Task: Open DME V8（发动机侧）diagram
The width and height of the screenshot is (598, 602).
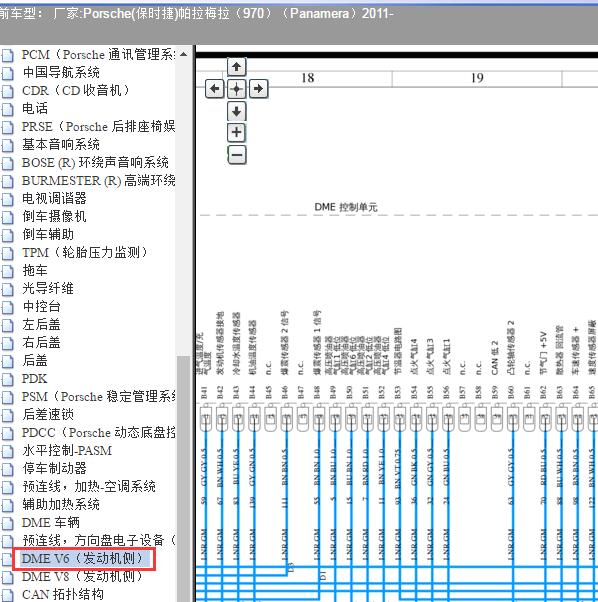Action: pyautogui.click(x=82, y=576)
